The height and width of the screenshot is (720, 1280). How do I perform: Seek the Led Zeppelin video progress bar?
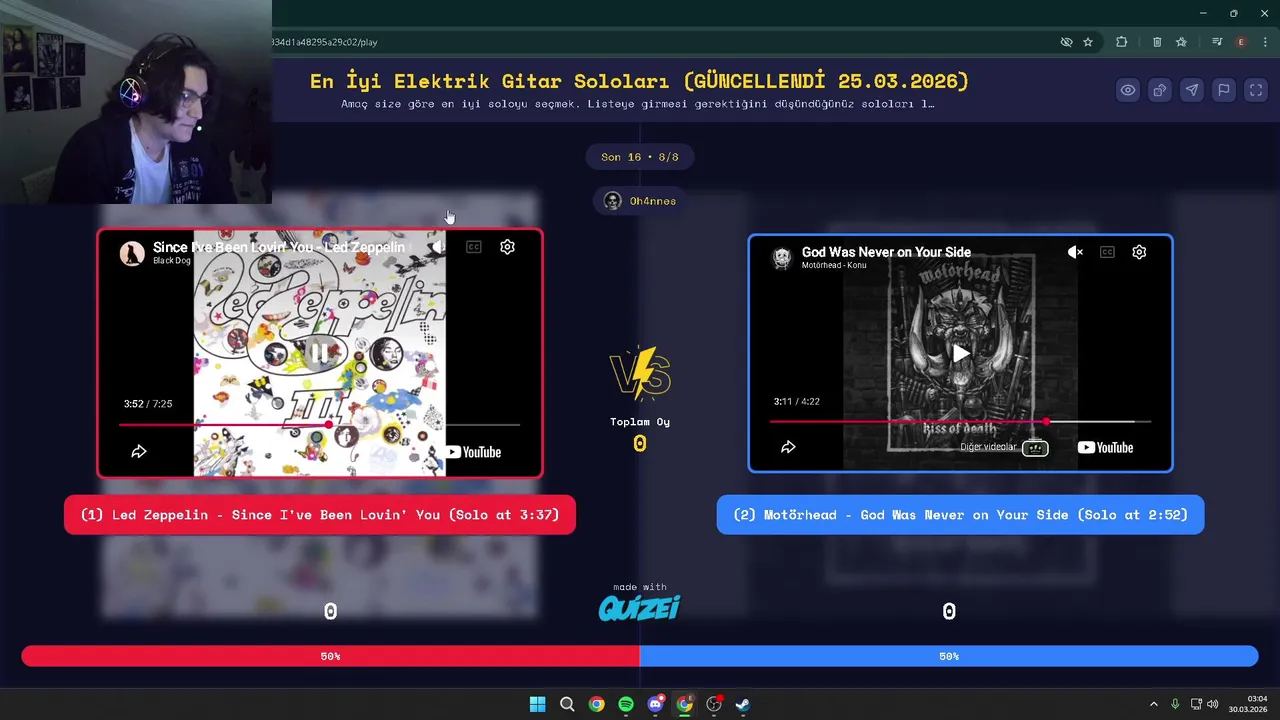click(319, 425)
